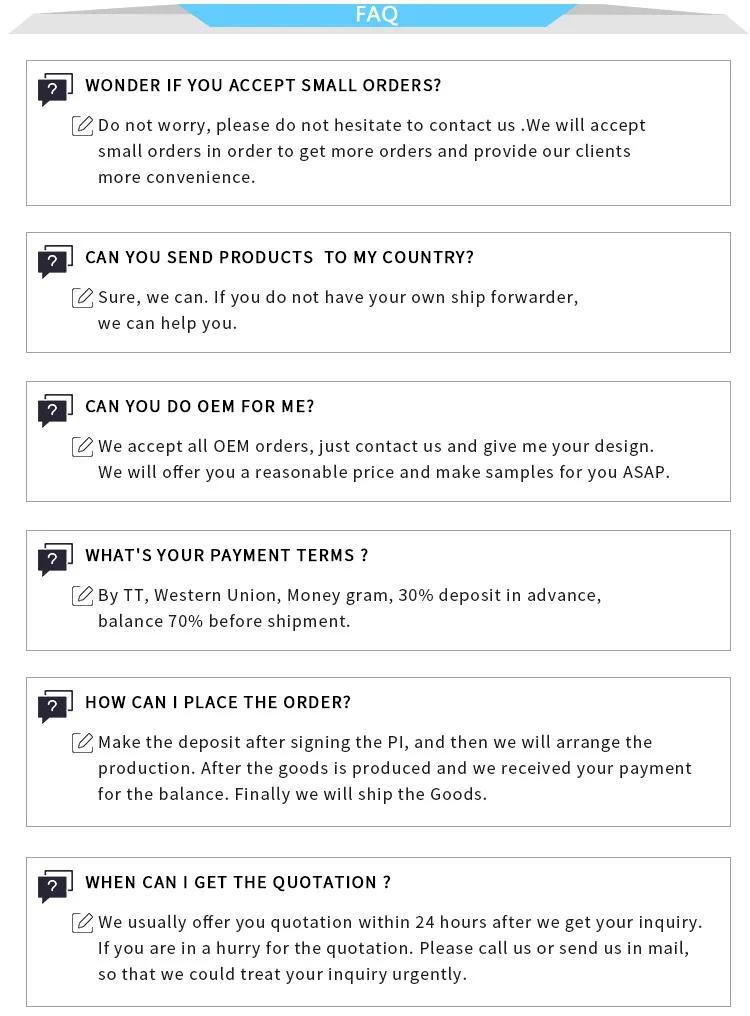Viewport: 750px width, 1016px height.
Task: Click the FAQ header tab
Action: click(x=376, y=14)
